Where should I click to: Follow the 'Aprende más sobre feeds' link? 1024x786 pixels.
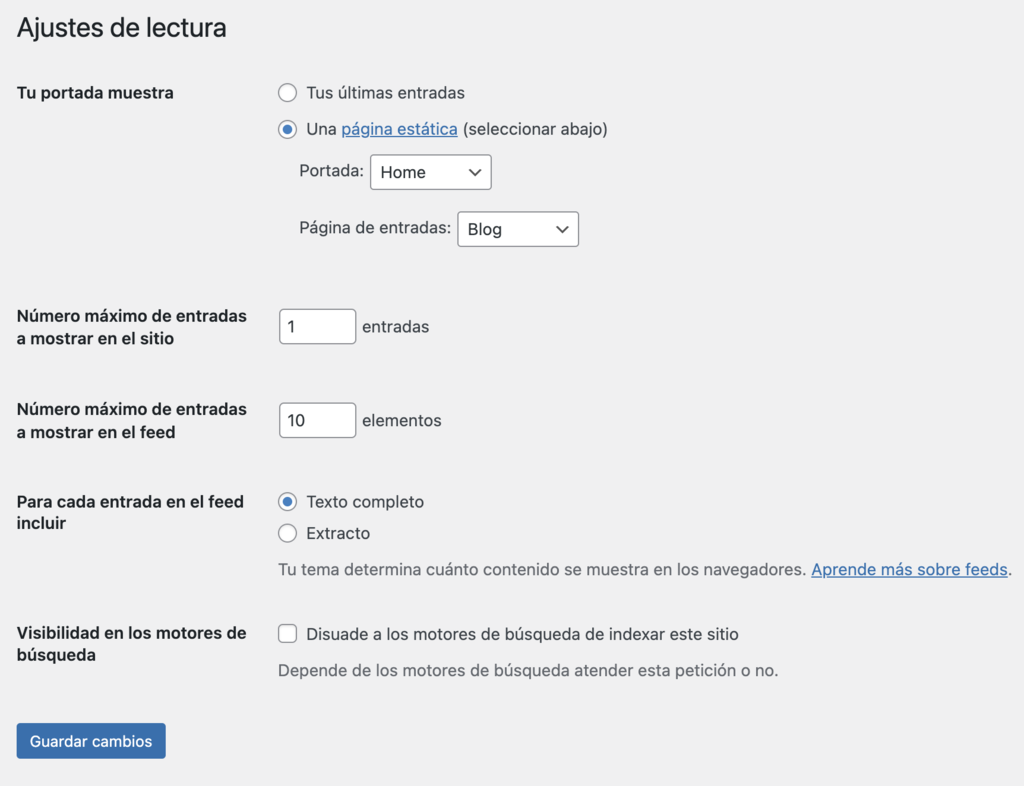[x=908, y=569]
